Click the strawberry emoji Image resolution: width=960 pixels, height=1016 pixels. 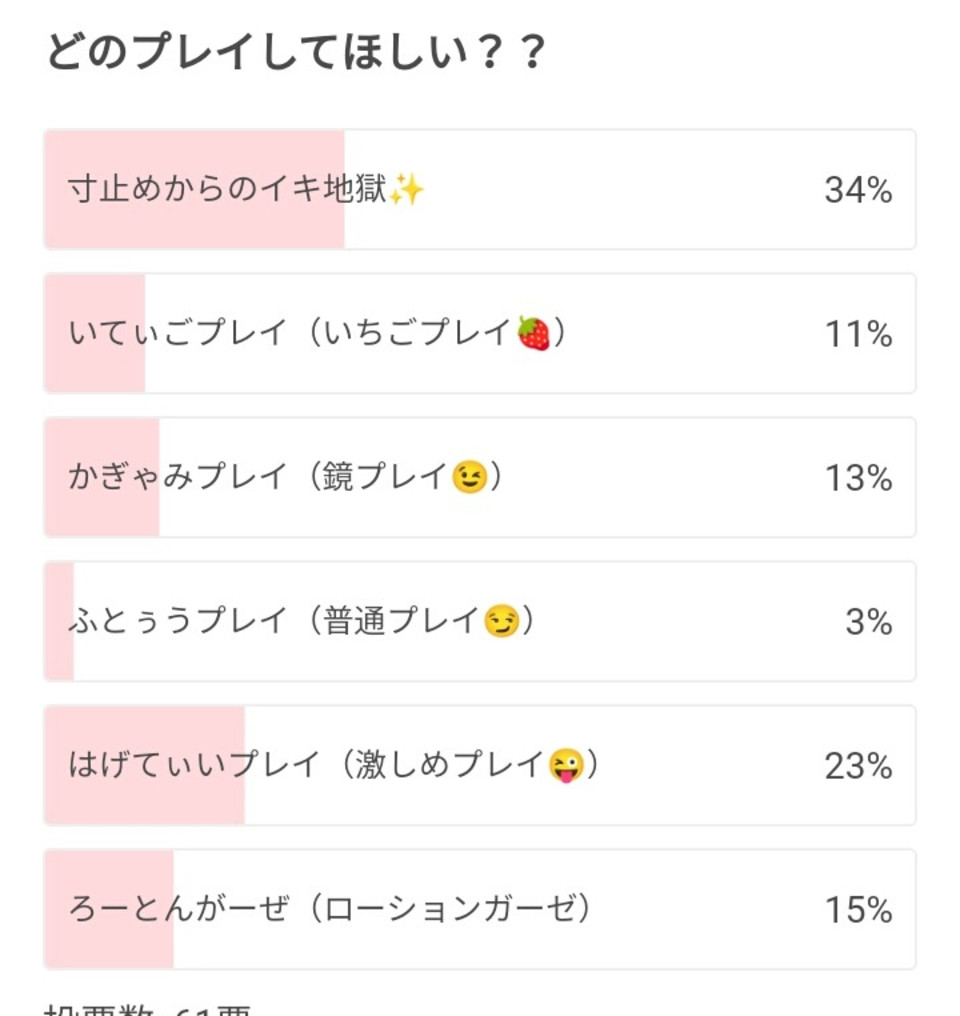click(x=533, y=334)
